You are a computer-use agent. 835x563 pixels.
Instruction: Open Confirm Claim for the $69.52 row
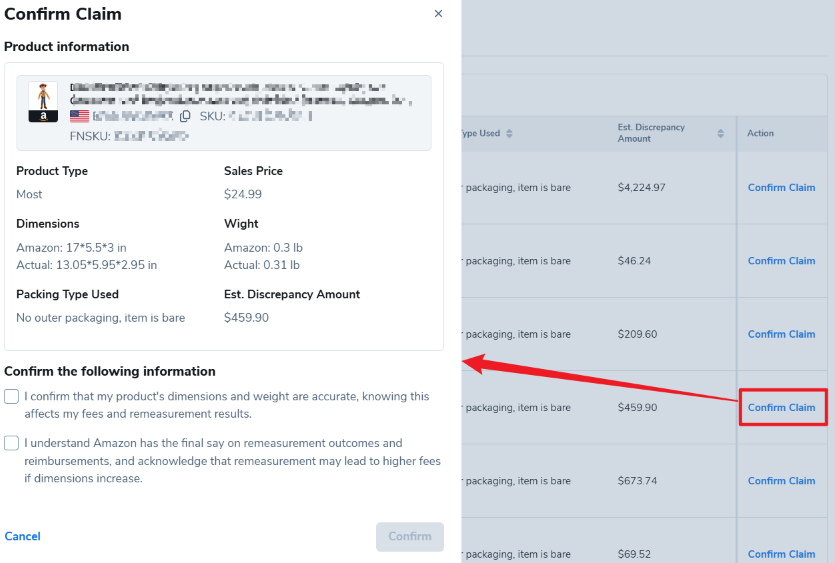(x=781, y=553)
